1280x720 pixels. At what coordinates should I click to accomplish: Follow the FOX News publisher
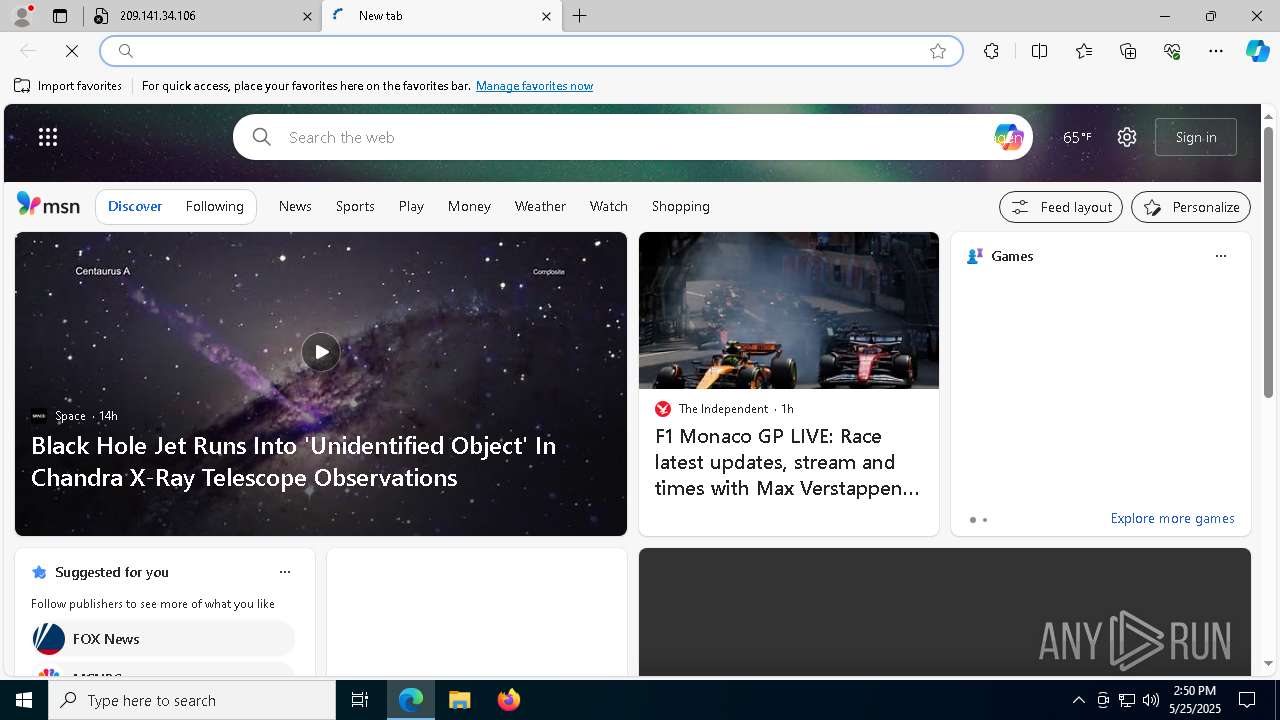click(162, 638)
